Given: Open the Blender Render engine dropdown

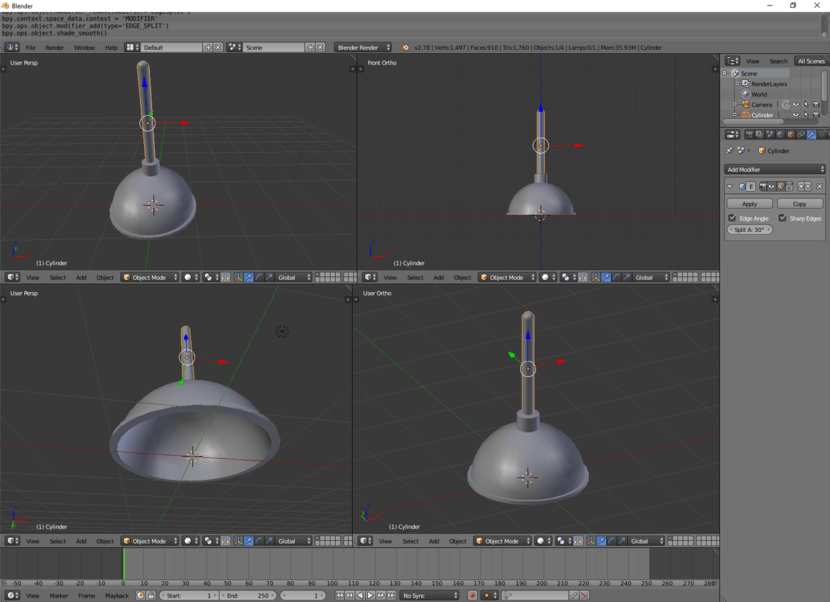Looking at the screenshot, I should click(363, 48).
